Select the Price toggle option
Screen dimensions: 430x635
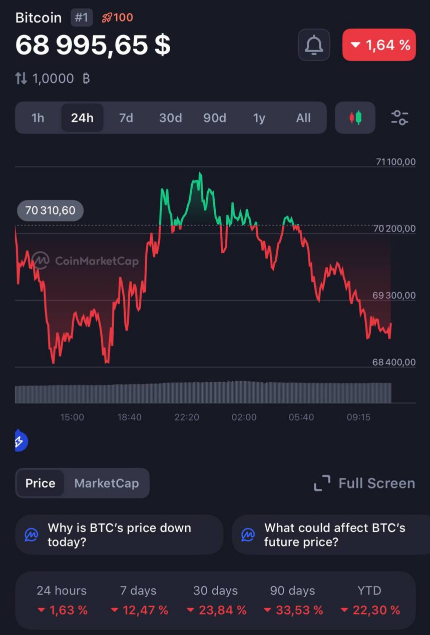tap(40, 483)
